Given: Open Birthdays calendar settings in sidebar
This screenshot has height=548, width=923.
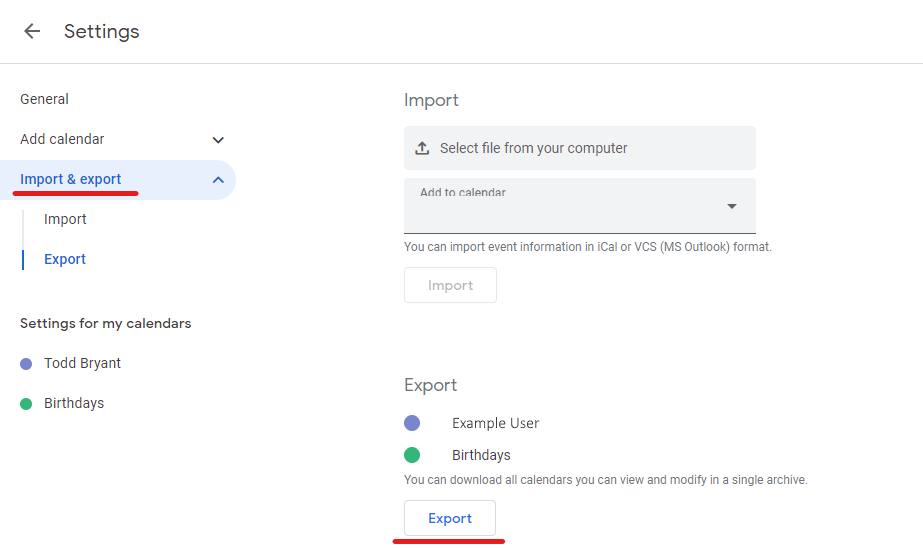Looking at the screenshot, I should click(x=74, y=403).
